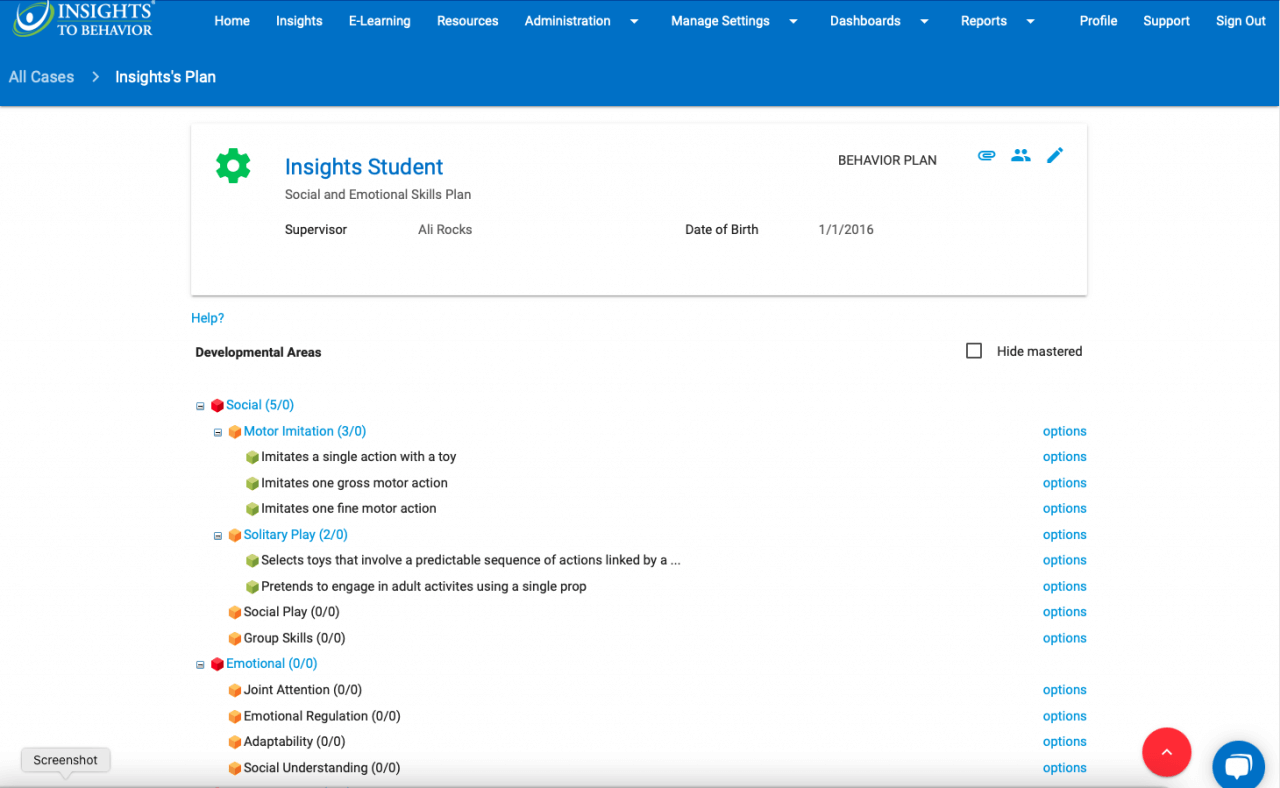Click the attachment paperclip icon
The height and width of the screenshot is (788, 1280).
pyautogui.click(x=986, y=155)
